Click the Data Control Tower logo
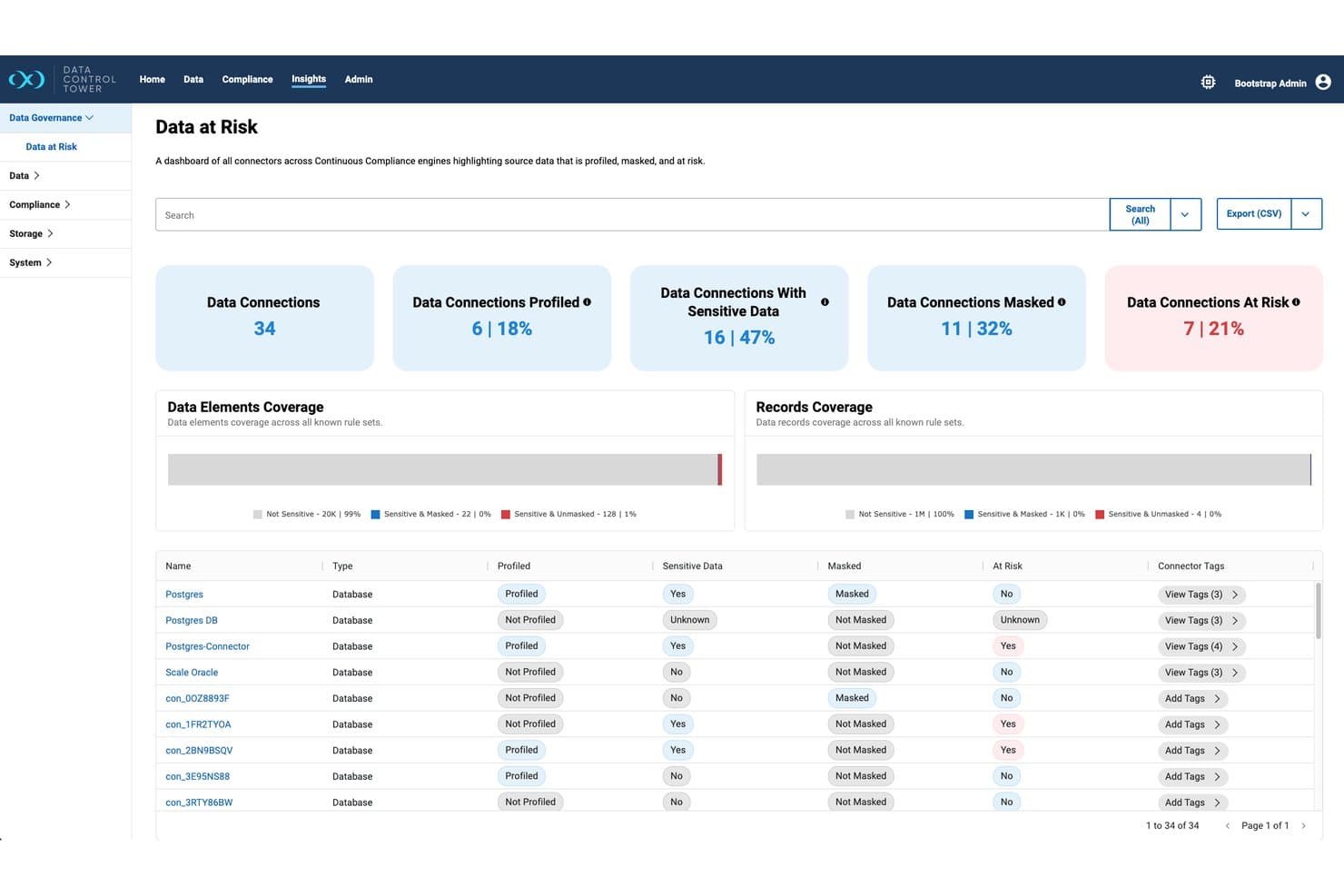 63,80
